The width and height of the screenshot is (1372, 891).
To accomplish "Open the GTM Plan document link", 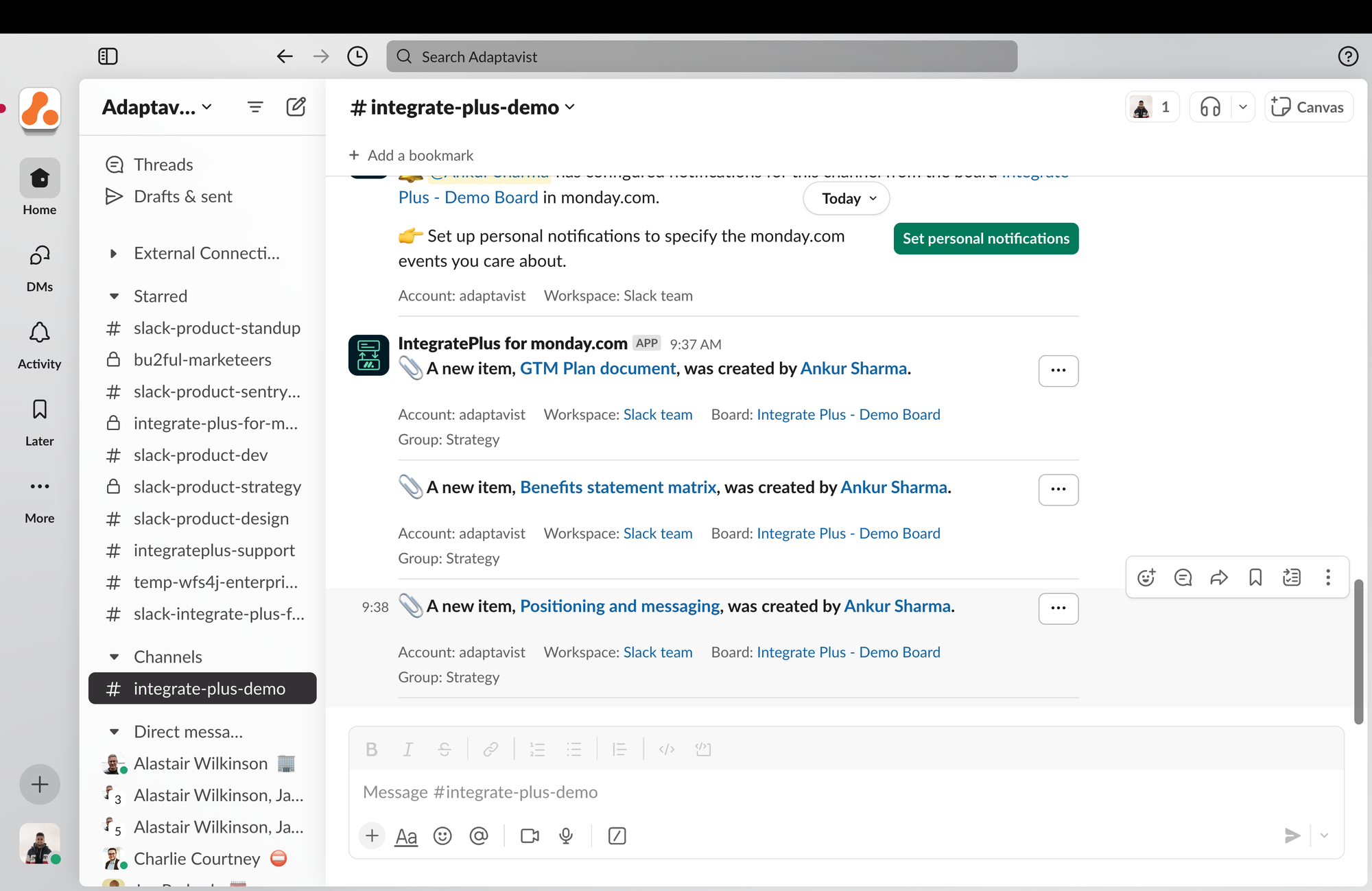I will point(598,368).
